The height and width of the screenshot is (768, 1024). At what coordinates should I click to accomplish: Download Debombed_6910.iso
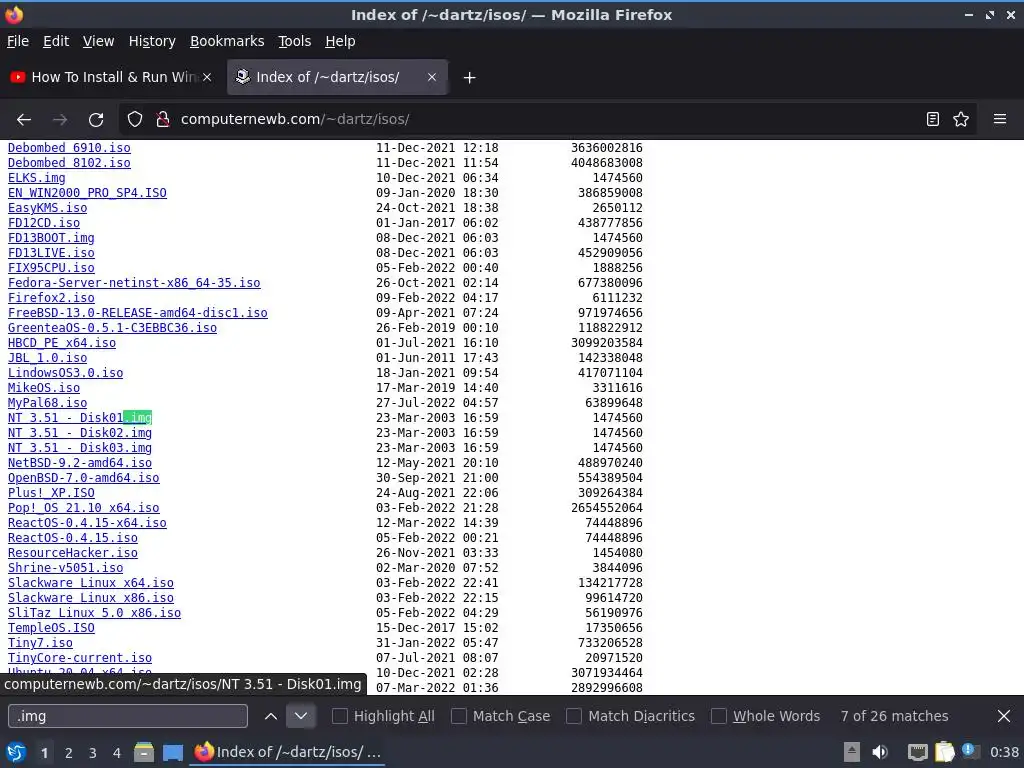[69, 148]
